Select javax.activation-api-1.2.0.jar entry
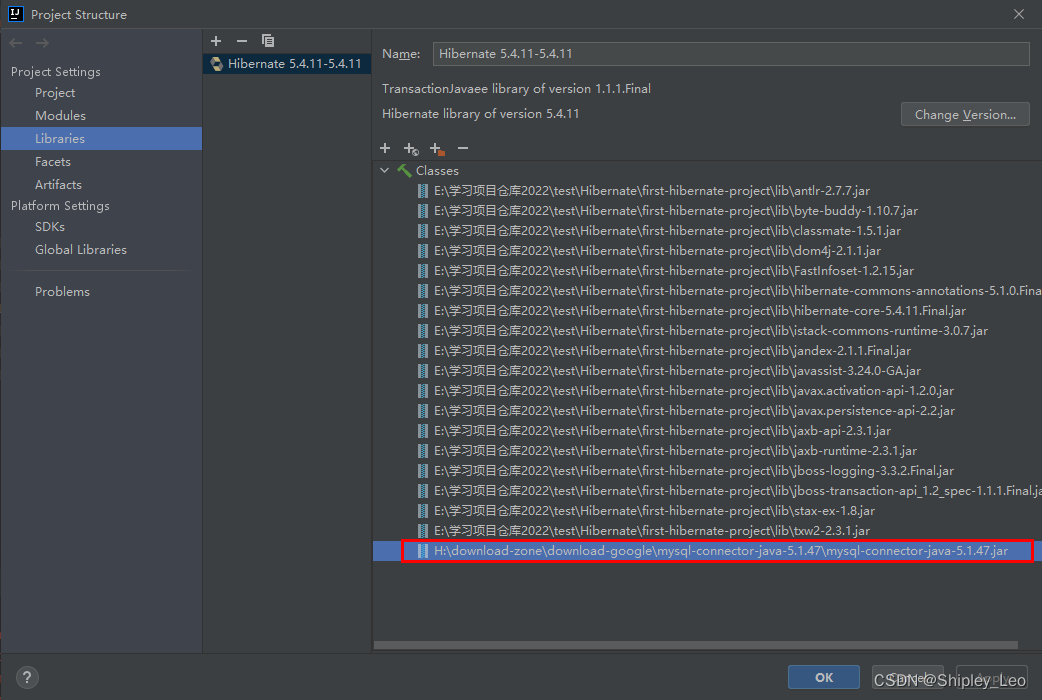 tap(694, 390)
